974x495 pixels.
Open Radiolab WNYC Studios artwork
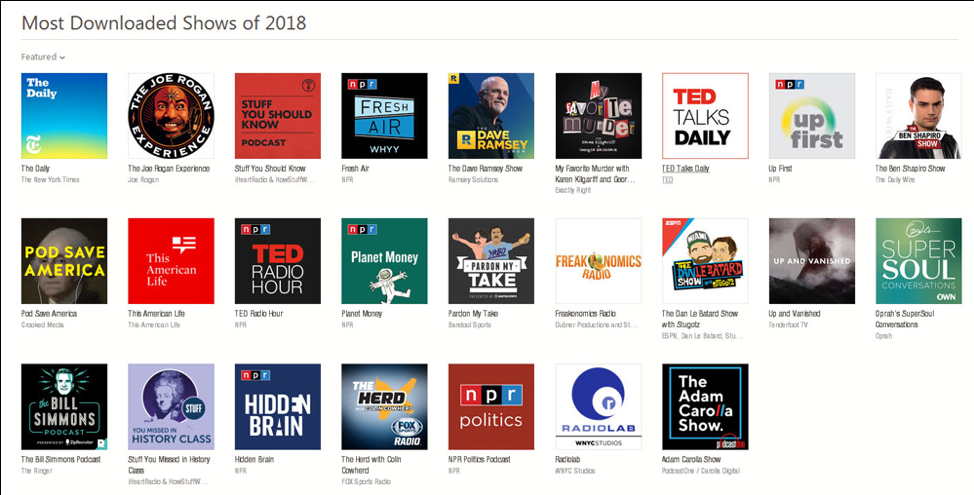598,407
